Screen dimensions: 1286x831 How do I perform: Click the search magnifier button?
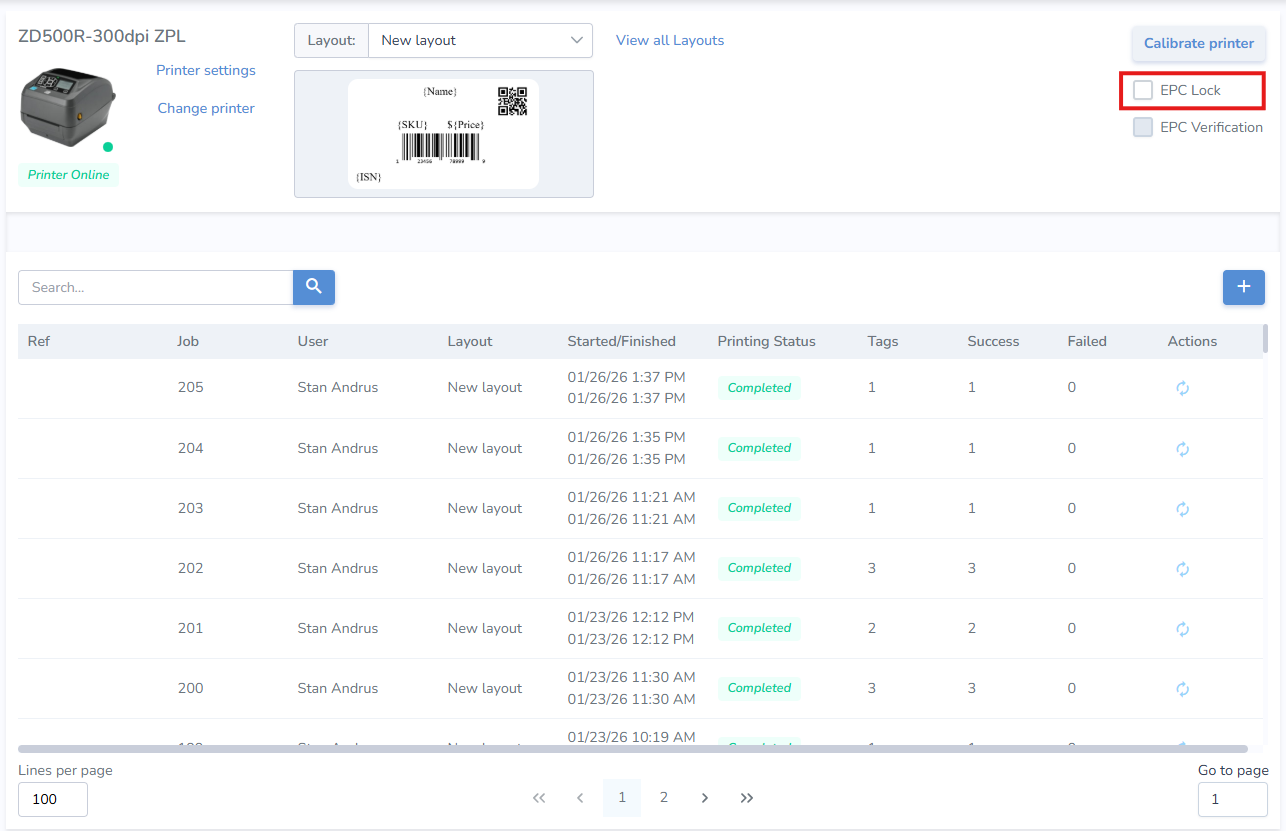click(x=313, y=287)
